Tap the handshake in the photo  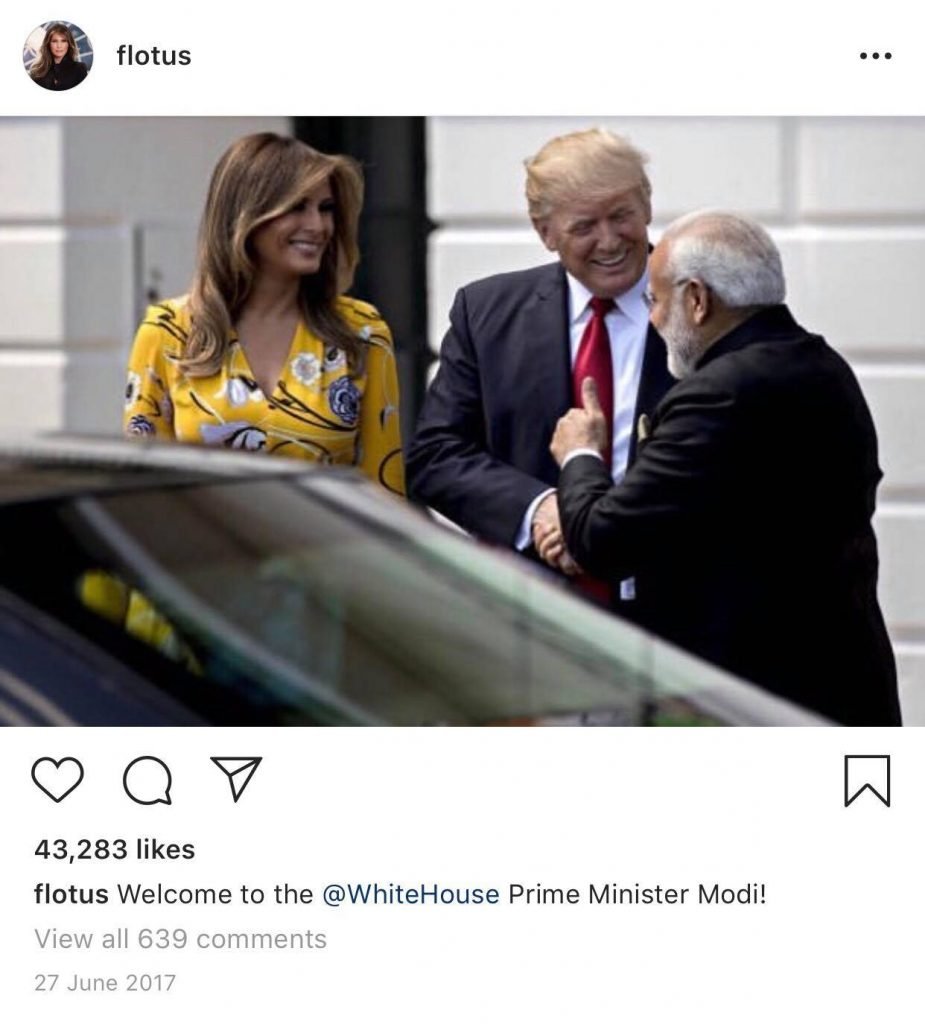pos(553,532)
